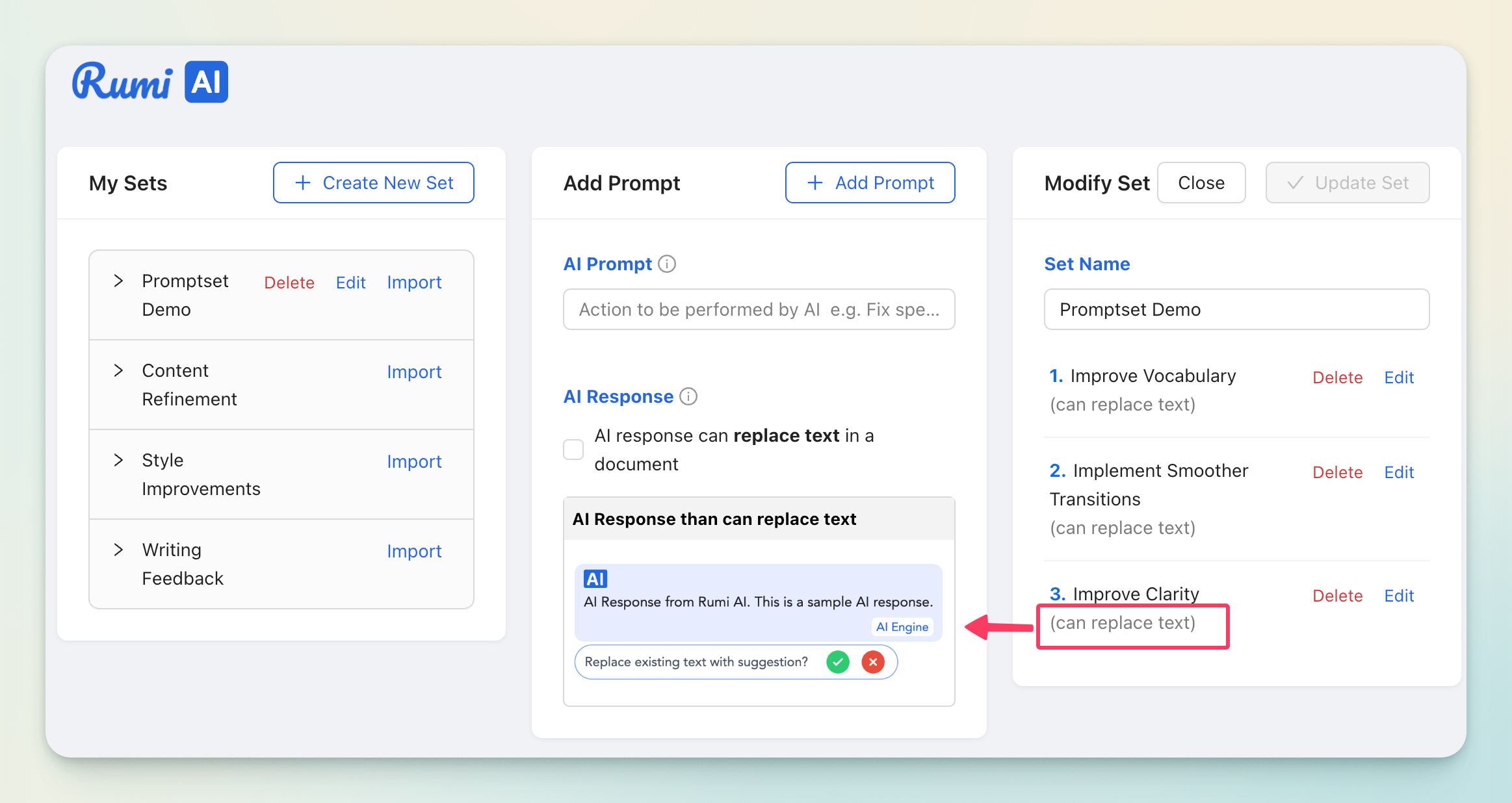Click the Create New Set button
Viewport: 1512px width, 803px height.
point(374,183)
